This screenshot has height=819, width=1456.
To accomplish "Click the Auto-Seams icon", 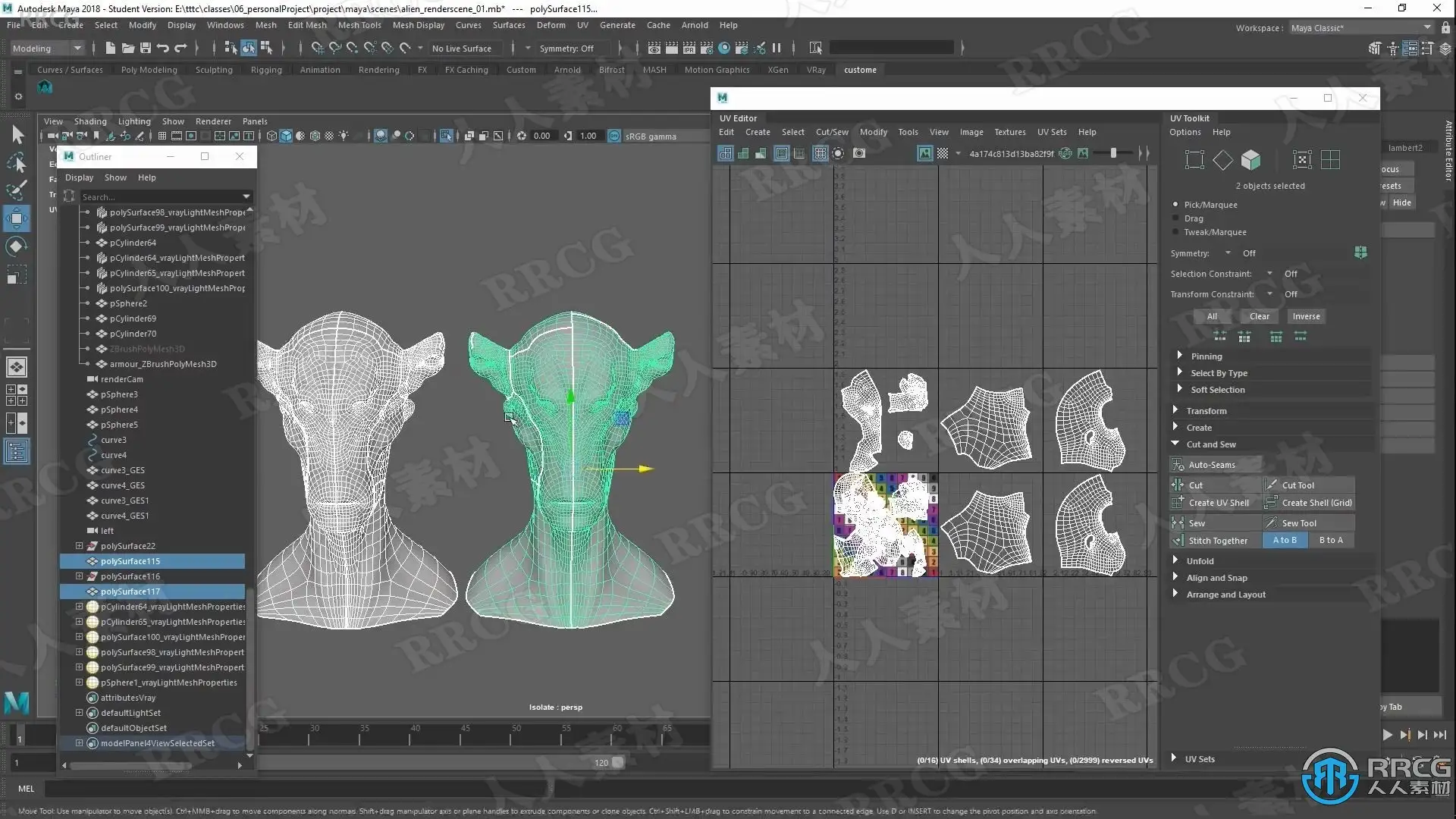I will click(x=1178, y=465).
